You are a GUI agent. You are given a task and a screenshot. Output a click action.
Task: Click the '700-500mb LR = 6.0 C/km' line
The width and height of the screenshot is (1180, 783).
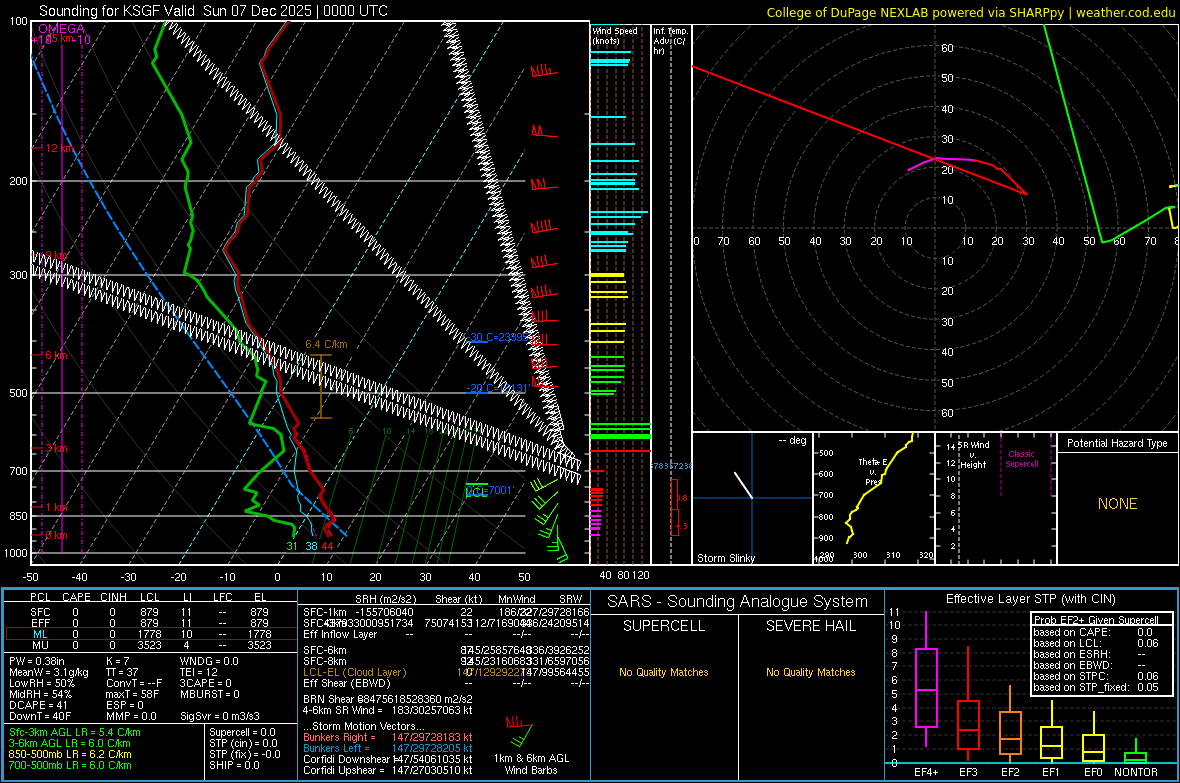tap(70, 765)
